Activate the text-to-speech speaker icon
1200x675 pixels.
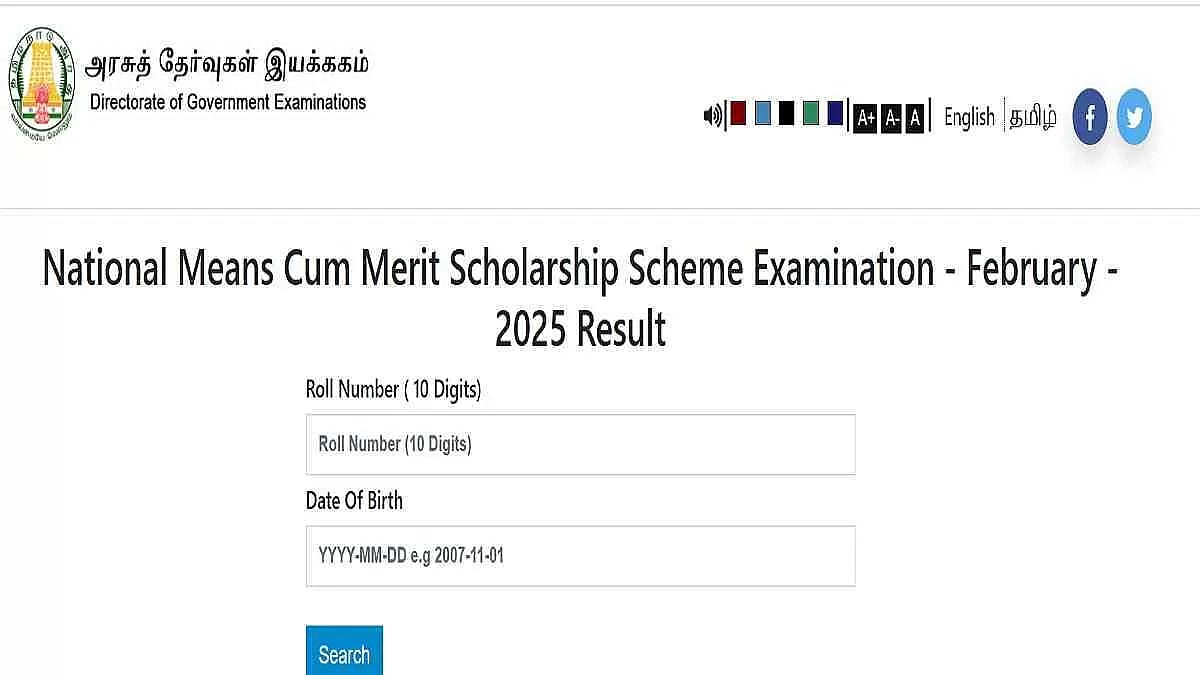click(713, 115)
